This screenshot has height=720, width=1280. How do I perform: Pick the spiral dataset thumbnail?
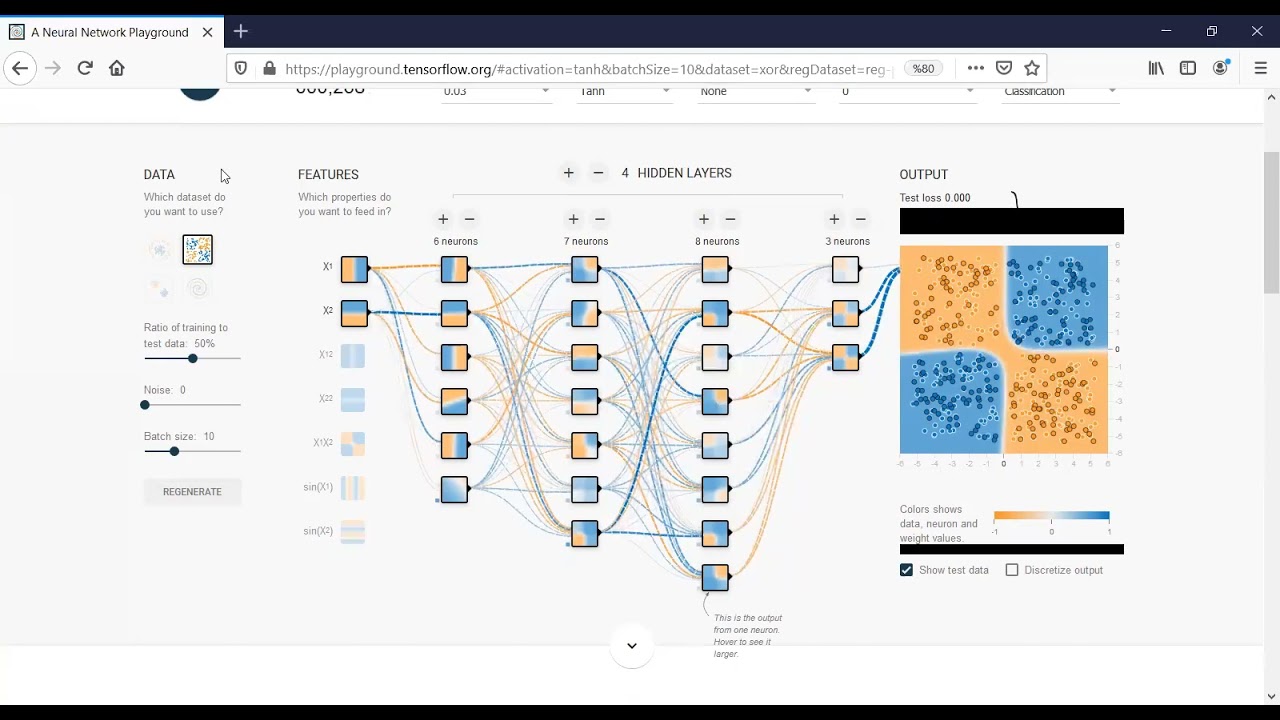198,288
